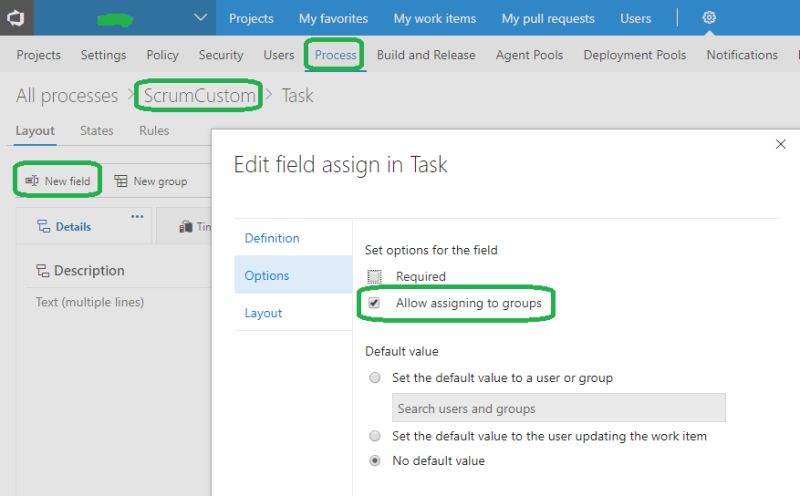This screenshot has width=800, height=496.
Task: Close the Edit field dialog
Action: 780,144
